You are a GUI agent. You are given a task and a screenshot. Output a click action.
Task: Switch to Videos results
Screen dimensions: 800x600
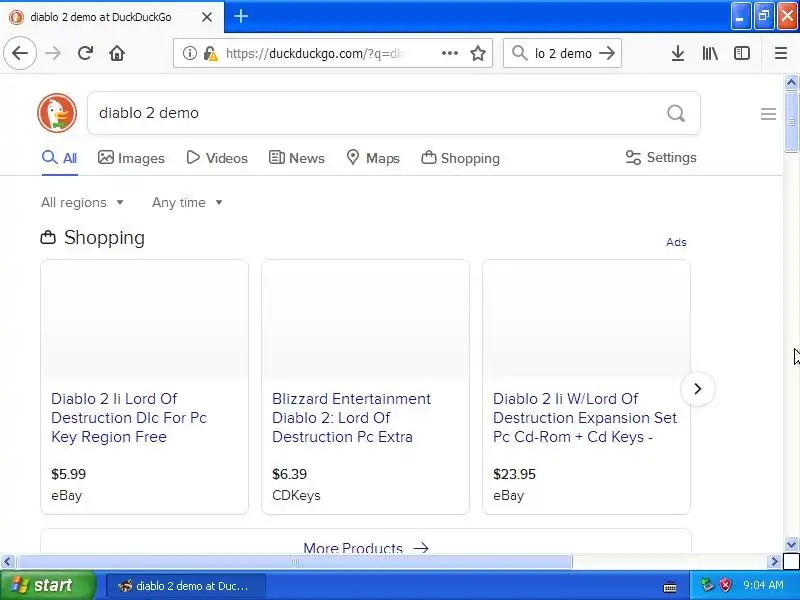coord(217,158)
